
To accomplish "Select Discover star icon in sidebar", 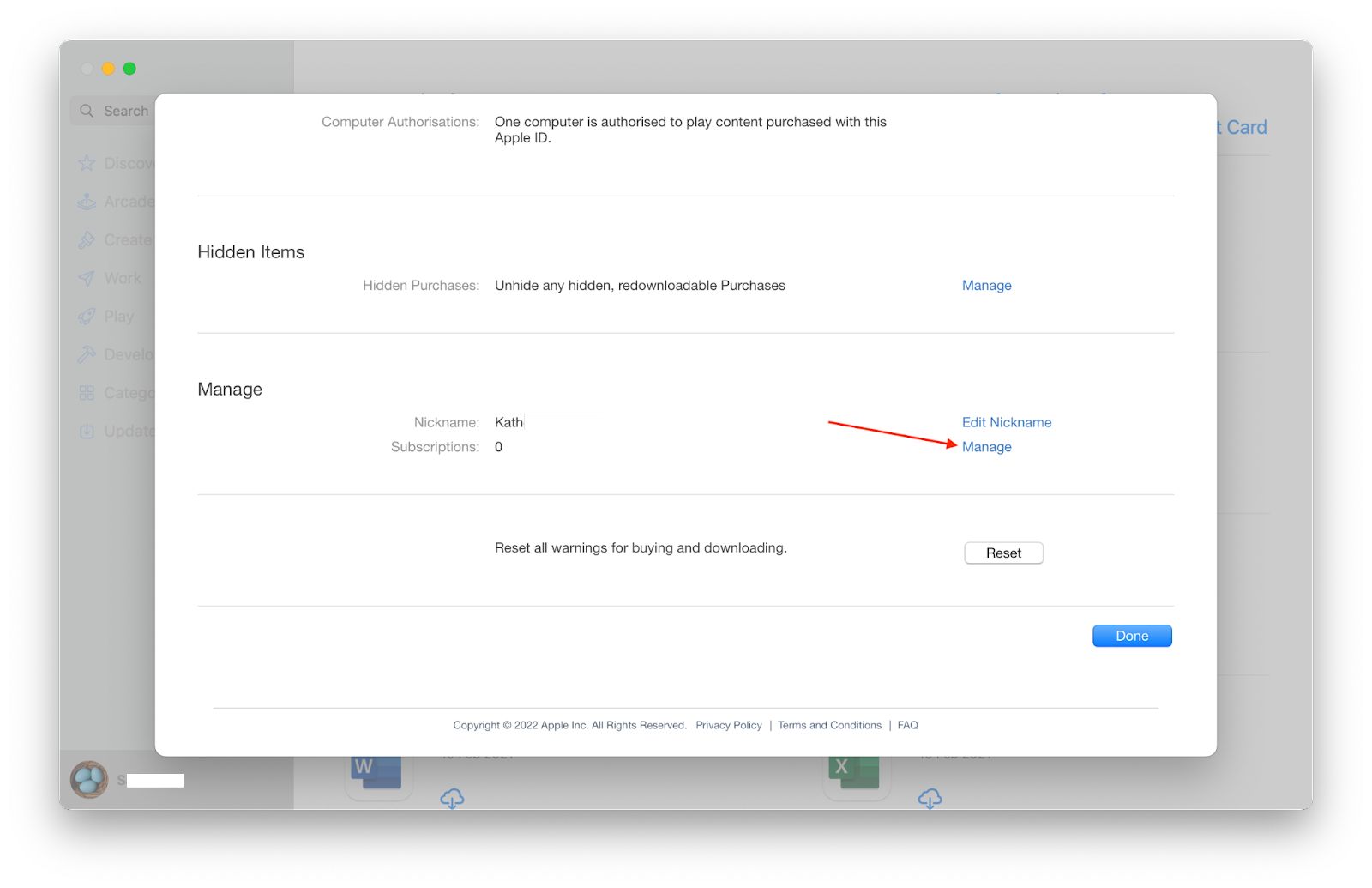I will 87,163.
